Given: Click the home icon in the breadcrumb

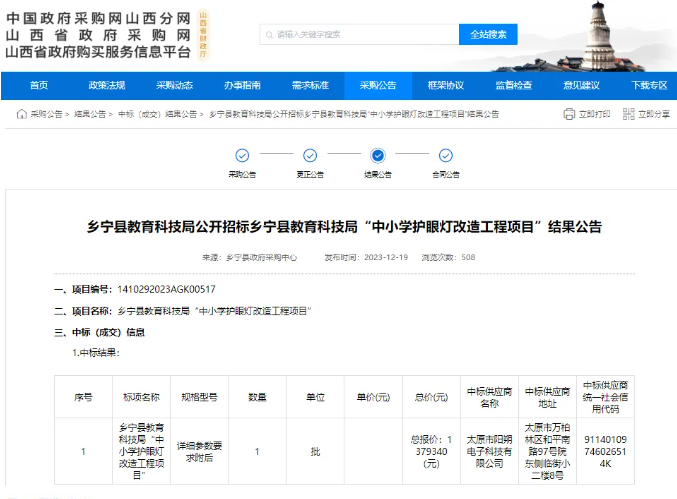Looking at the screenshot, I should [x=22, y=115].
